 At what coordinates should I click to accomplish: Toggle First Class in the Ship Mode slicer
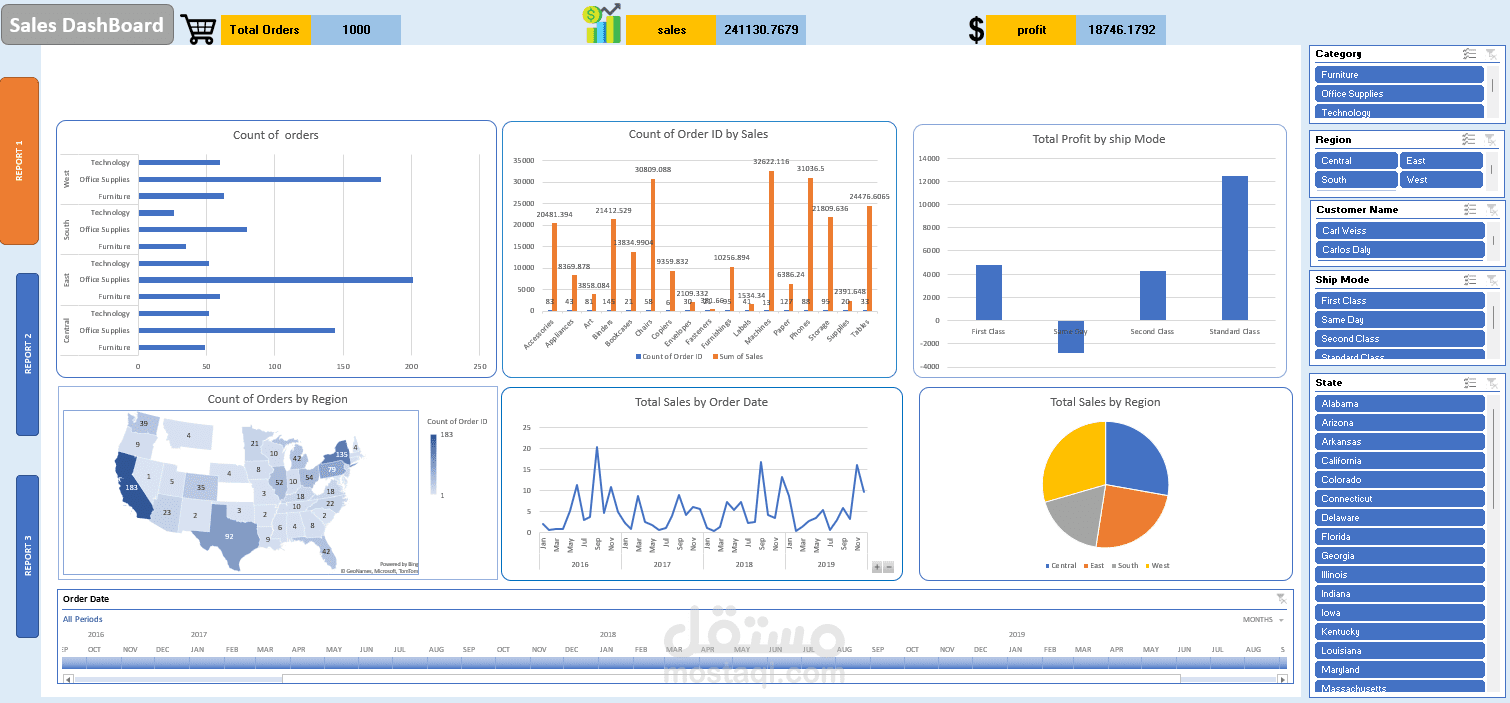click(1399, 300)
